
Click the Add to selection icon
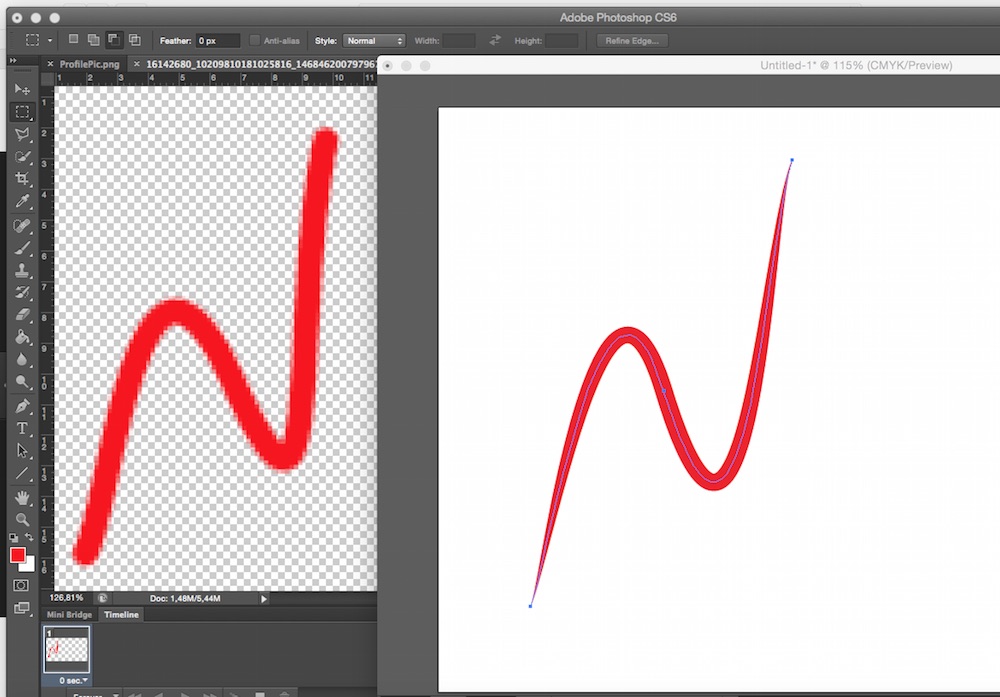93,40
